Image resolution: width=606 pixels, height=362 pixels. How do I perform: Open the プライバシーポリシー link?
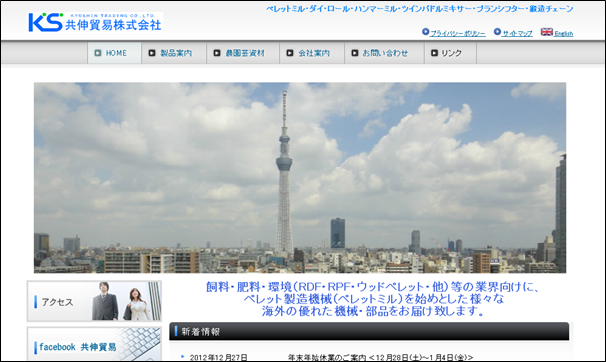(x=458, y=34)
